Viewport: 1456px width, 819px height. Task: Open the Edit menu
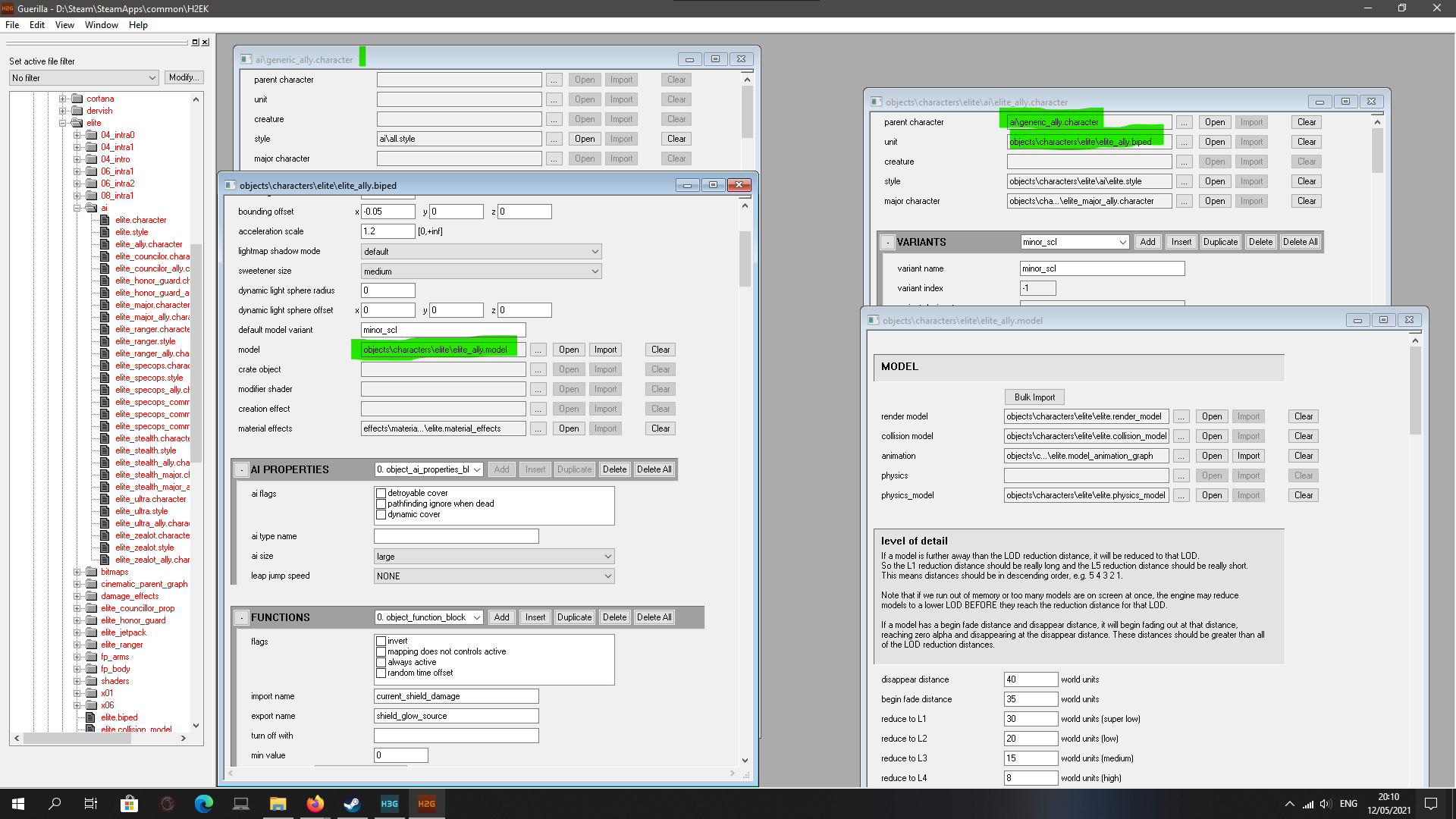click(x=37, y=25)
